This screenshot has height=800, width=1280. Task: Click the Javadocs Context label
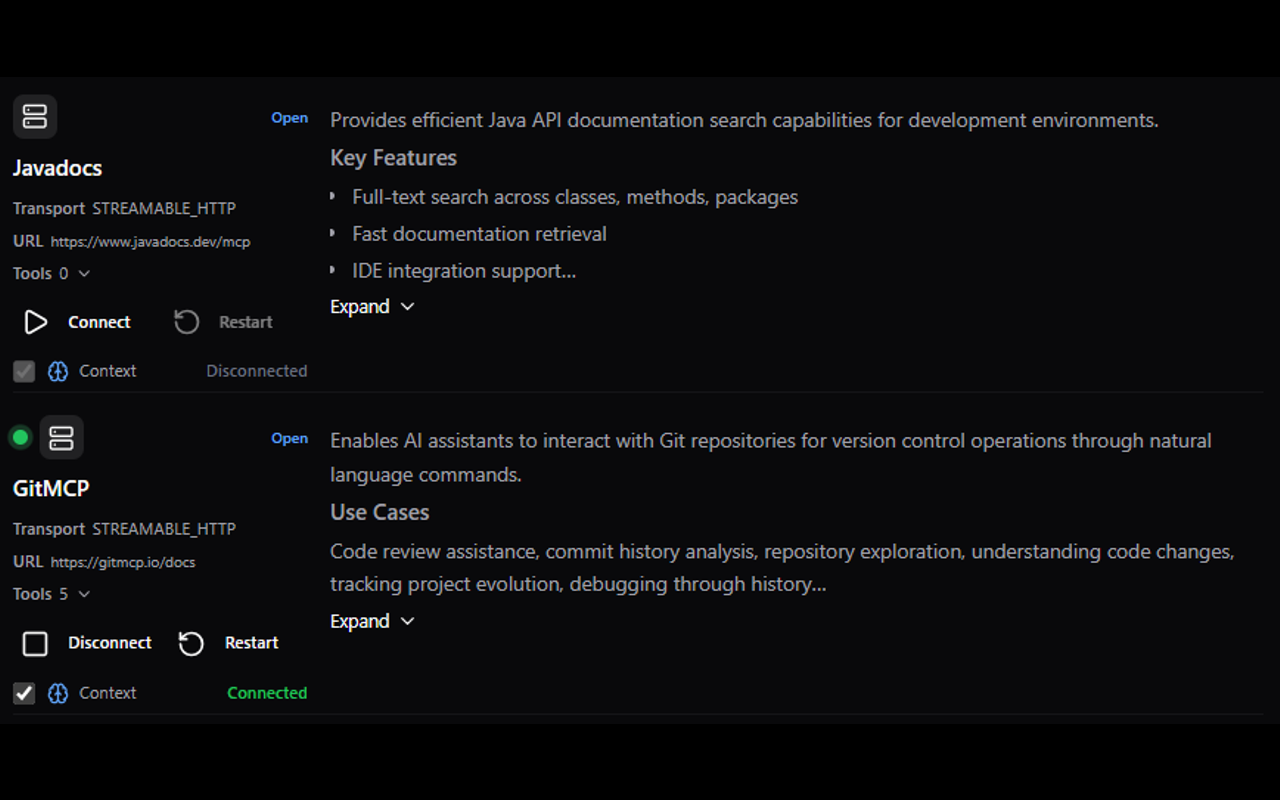108,371
